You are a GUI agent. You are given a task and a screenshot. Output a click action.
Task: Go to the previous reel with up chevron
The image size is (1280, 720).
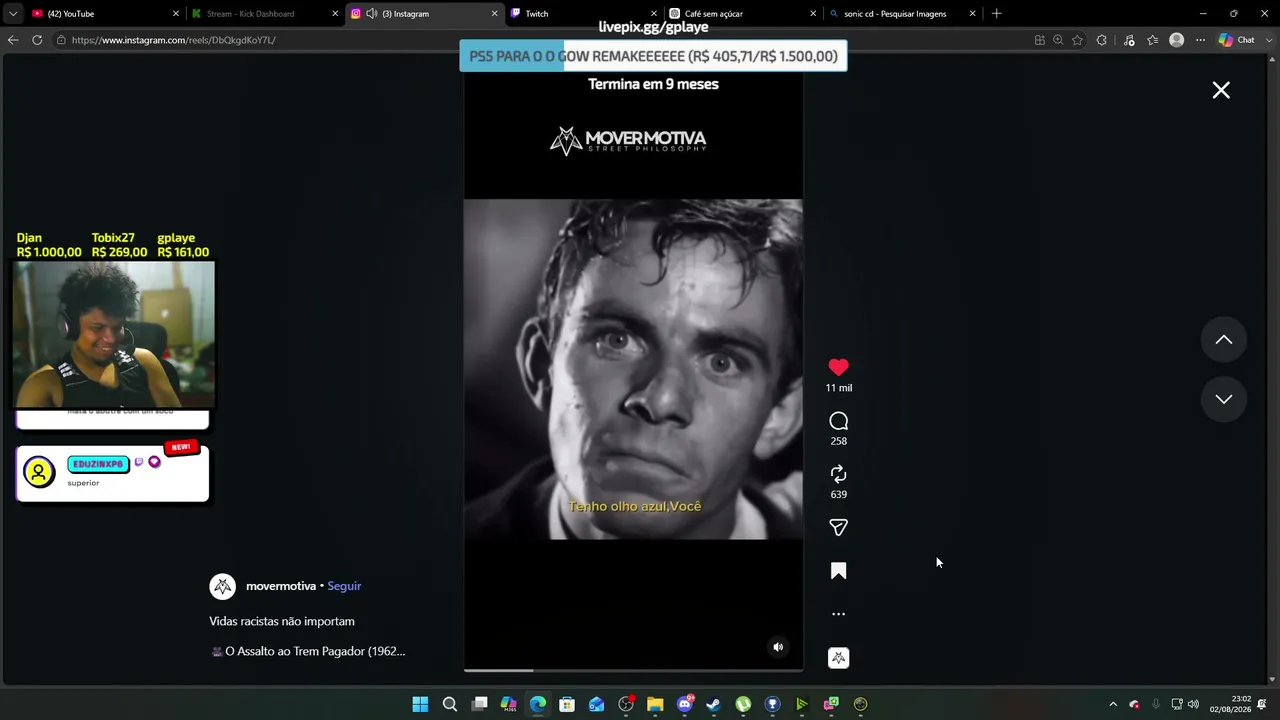(1223, 340)
